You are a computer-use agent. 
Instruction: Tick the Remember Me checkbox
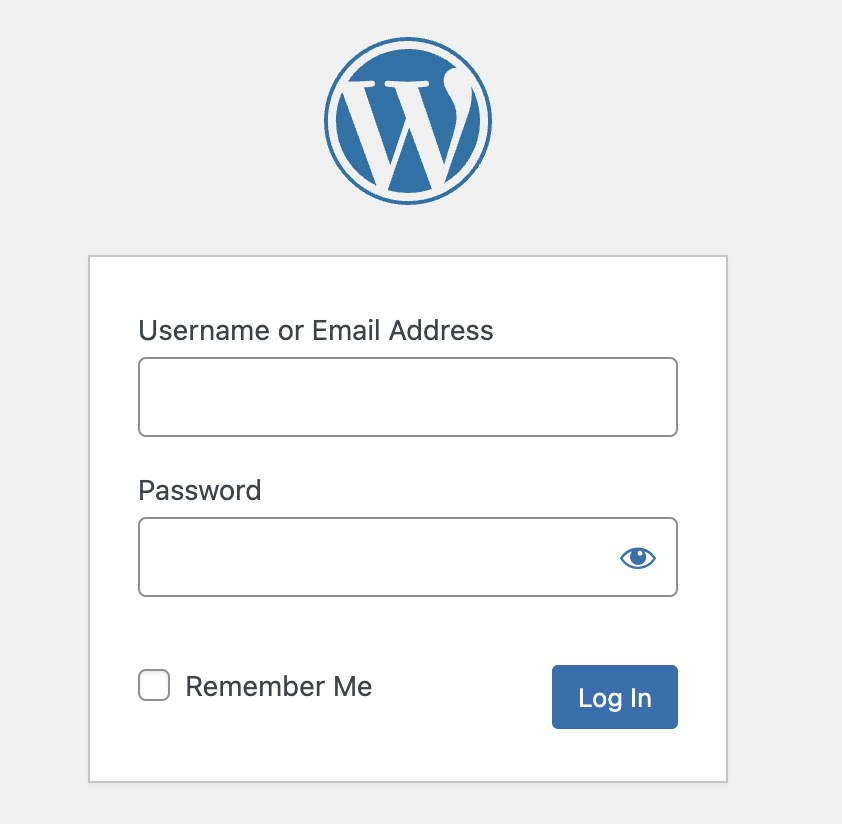coord(154,686)
